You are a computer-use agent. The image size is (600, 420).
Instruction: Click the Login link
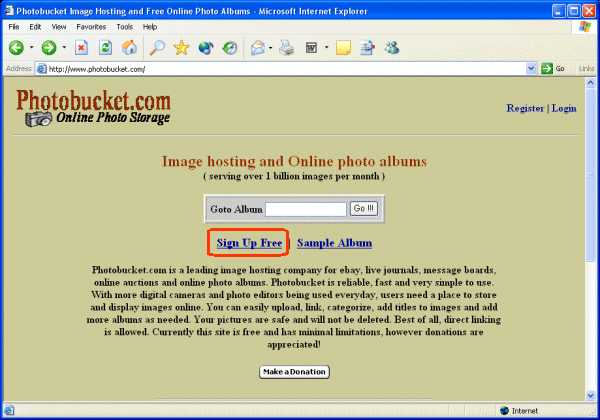click(x=564, y=108)
